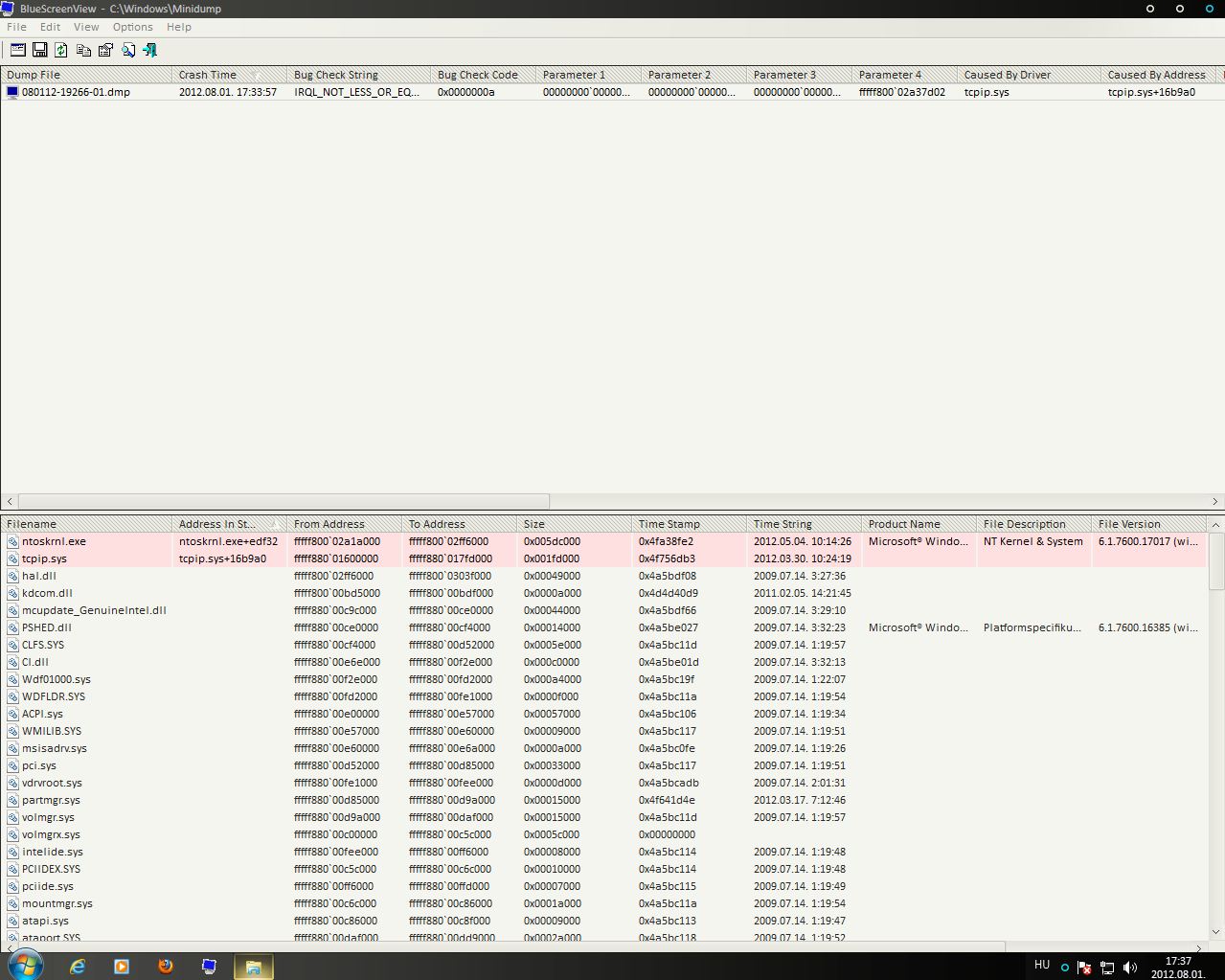Open the volume speaker tray icon

[1130, 967]
